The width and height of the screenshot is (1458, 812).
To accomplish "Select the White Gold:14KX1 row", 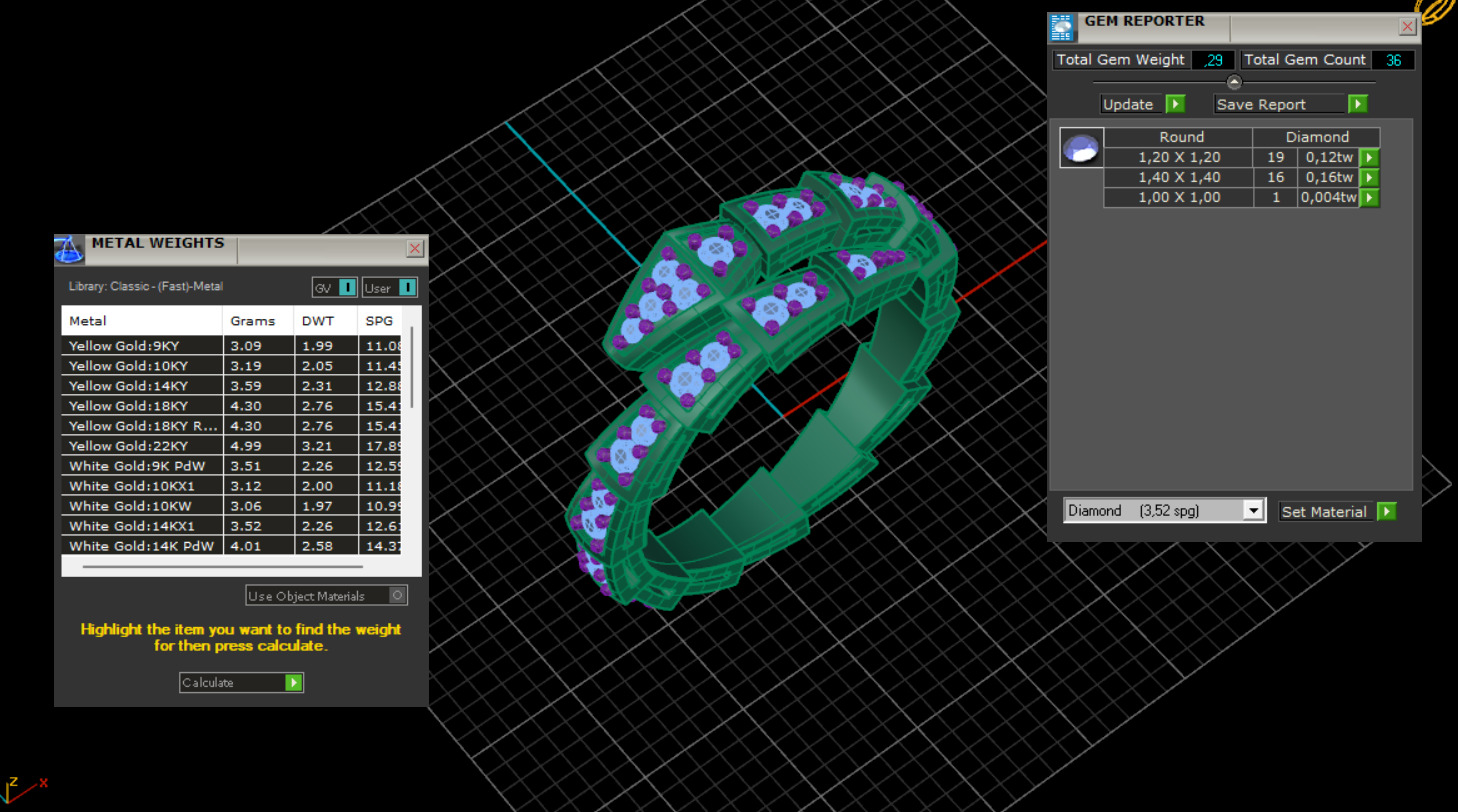I will pyautogui.click(x=232, y=526).
